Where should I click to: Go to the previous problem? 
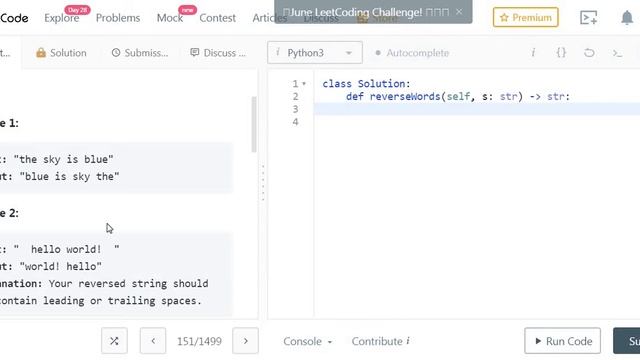tap(153, 341)
